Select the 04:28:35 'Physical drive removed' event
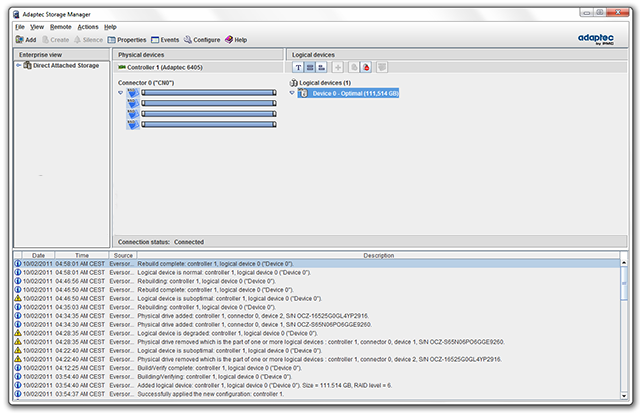640x413 pixels. 317,342
